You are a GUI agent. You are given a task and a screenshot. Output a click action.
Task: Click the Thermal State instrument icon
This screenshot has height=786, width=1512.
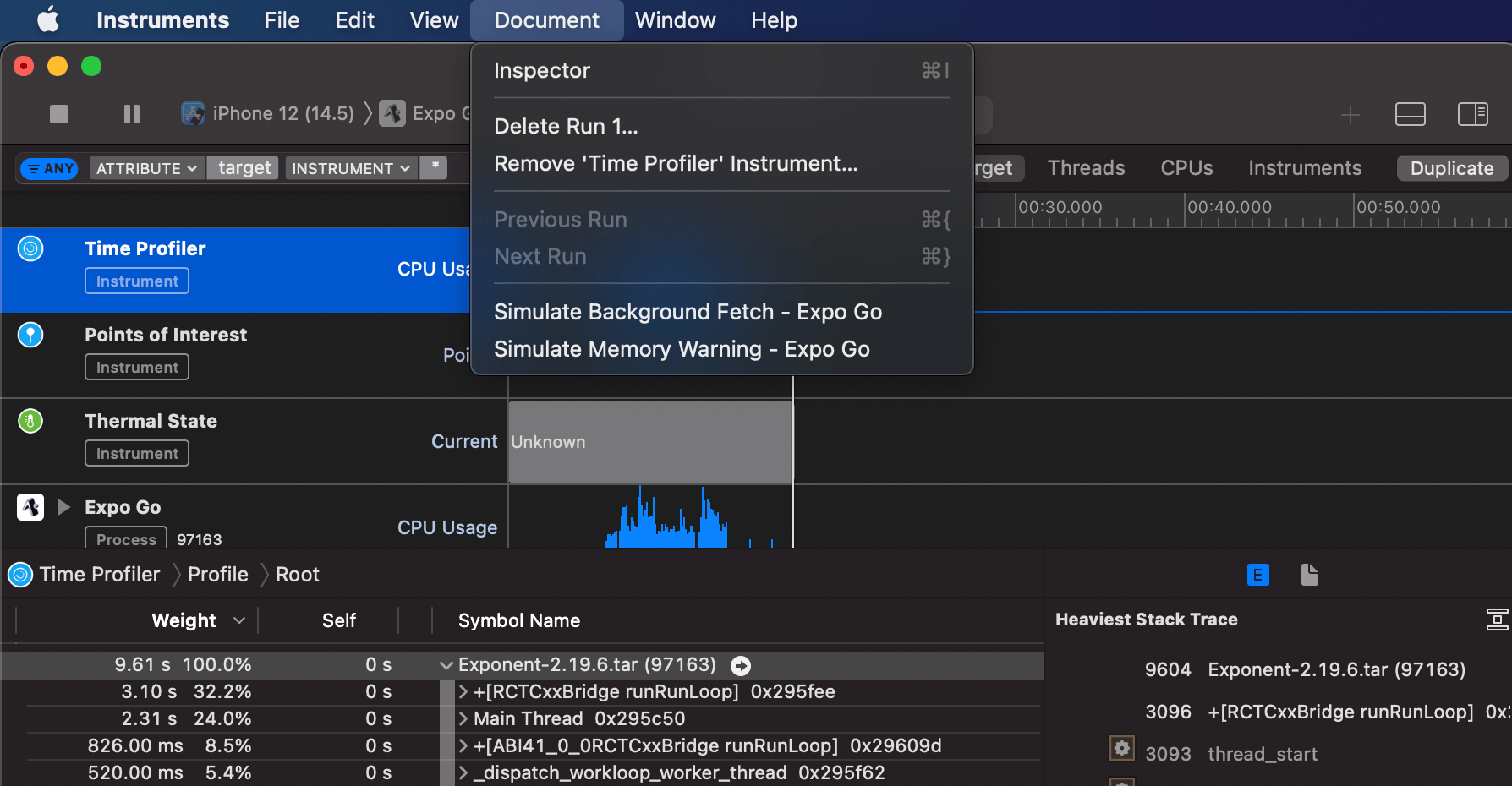(30, 420)
